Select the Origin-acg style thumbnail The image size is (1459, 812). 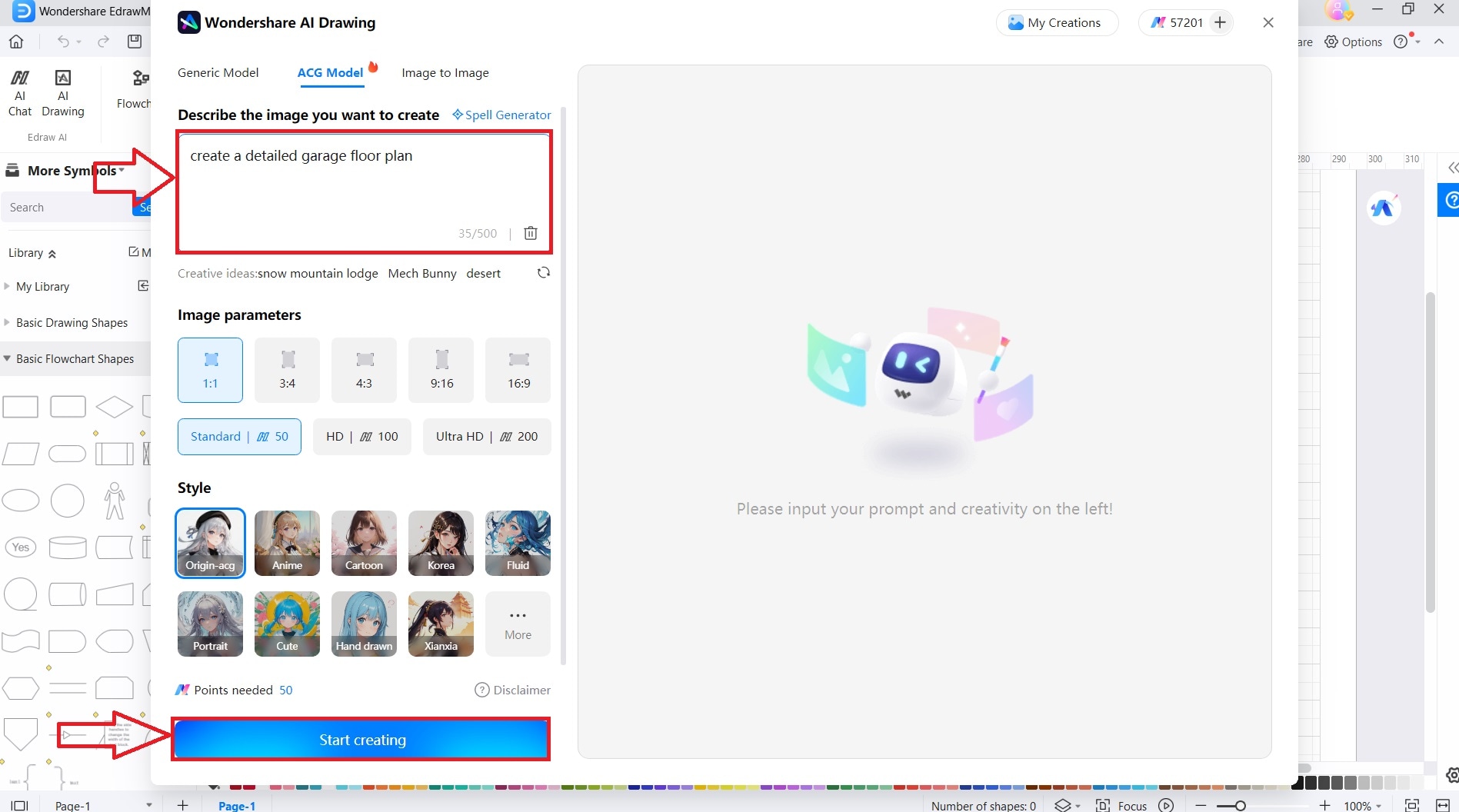[210, 543]
